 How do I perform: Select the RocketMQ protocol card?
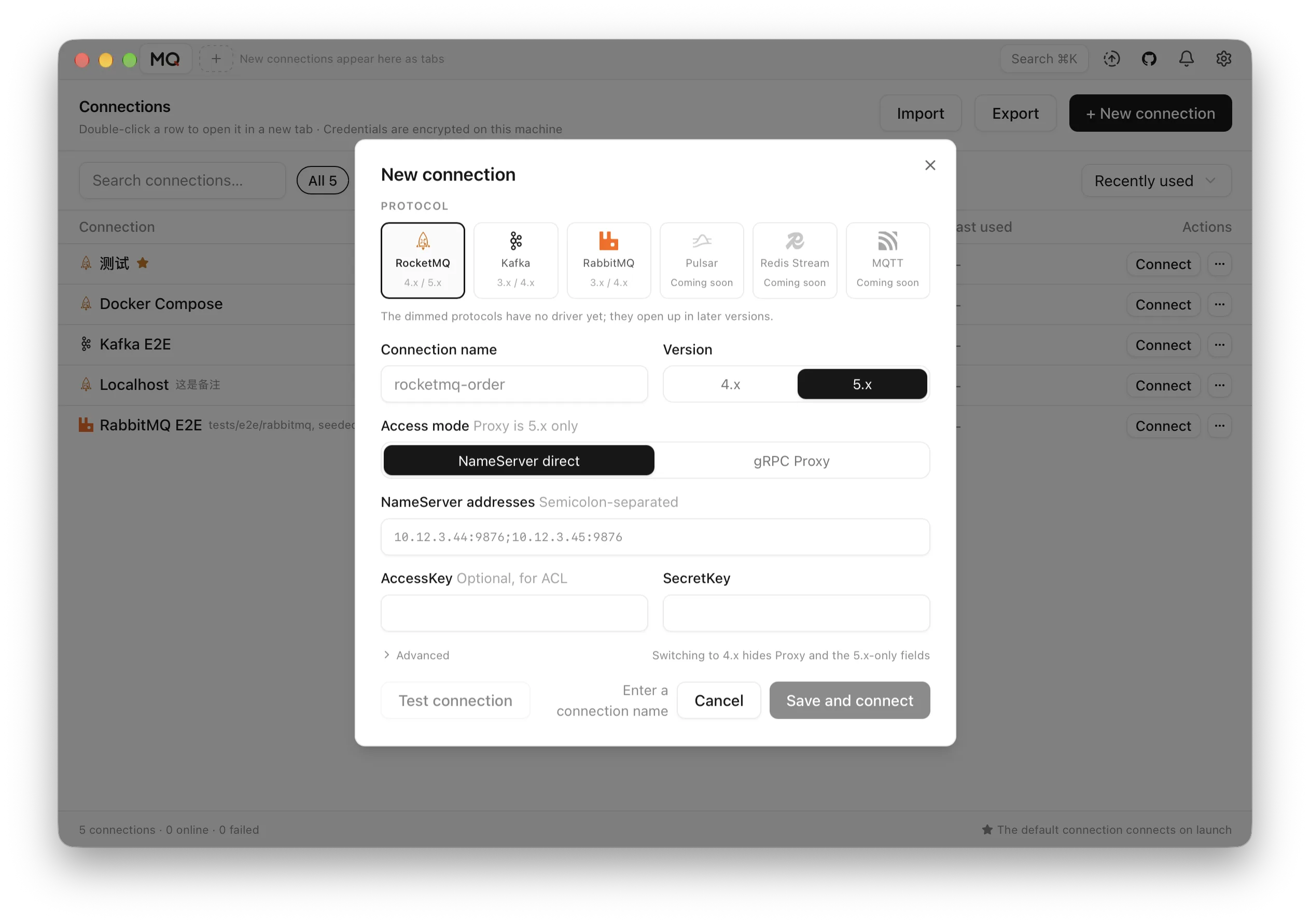click(x=422, y=260)
